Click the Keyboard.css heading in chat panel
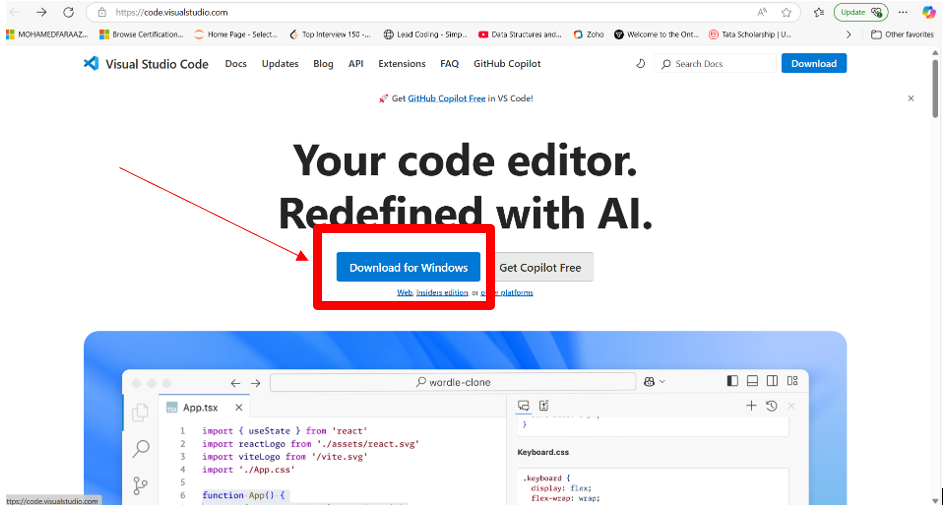The width and height of the screenshot is (943, 505). point(543,452)
